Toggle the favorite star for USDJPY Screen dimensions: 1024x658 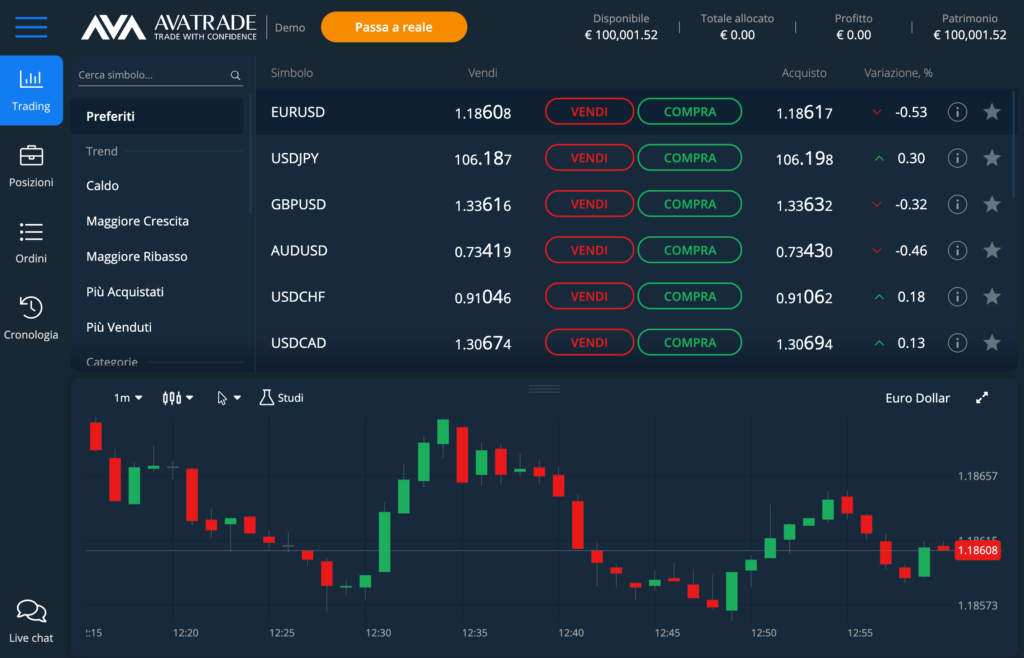(x=991, y=157)
